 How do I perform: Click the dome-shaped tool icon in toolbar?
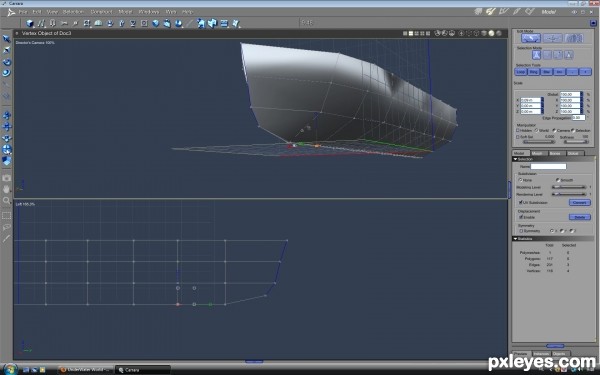click(98, 23)
